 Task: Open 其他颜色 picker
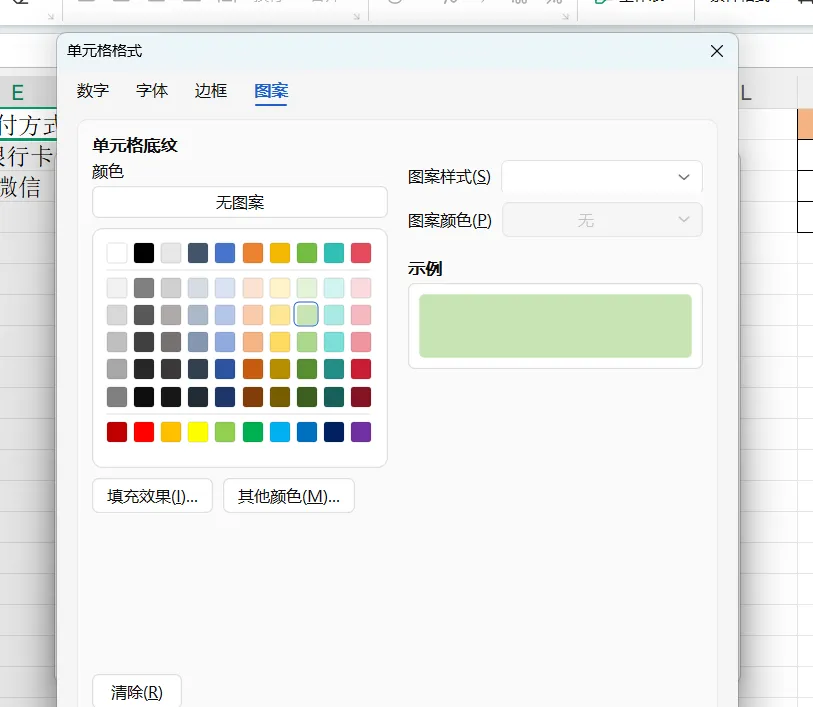pos(289,496)
